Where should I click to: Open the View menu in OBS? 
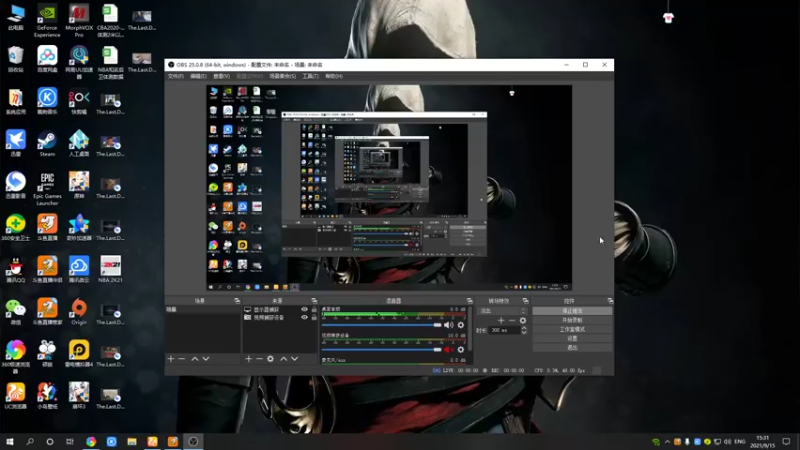[221, 76]
